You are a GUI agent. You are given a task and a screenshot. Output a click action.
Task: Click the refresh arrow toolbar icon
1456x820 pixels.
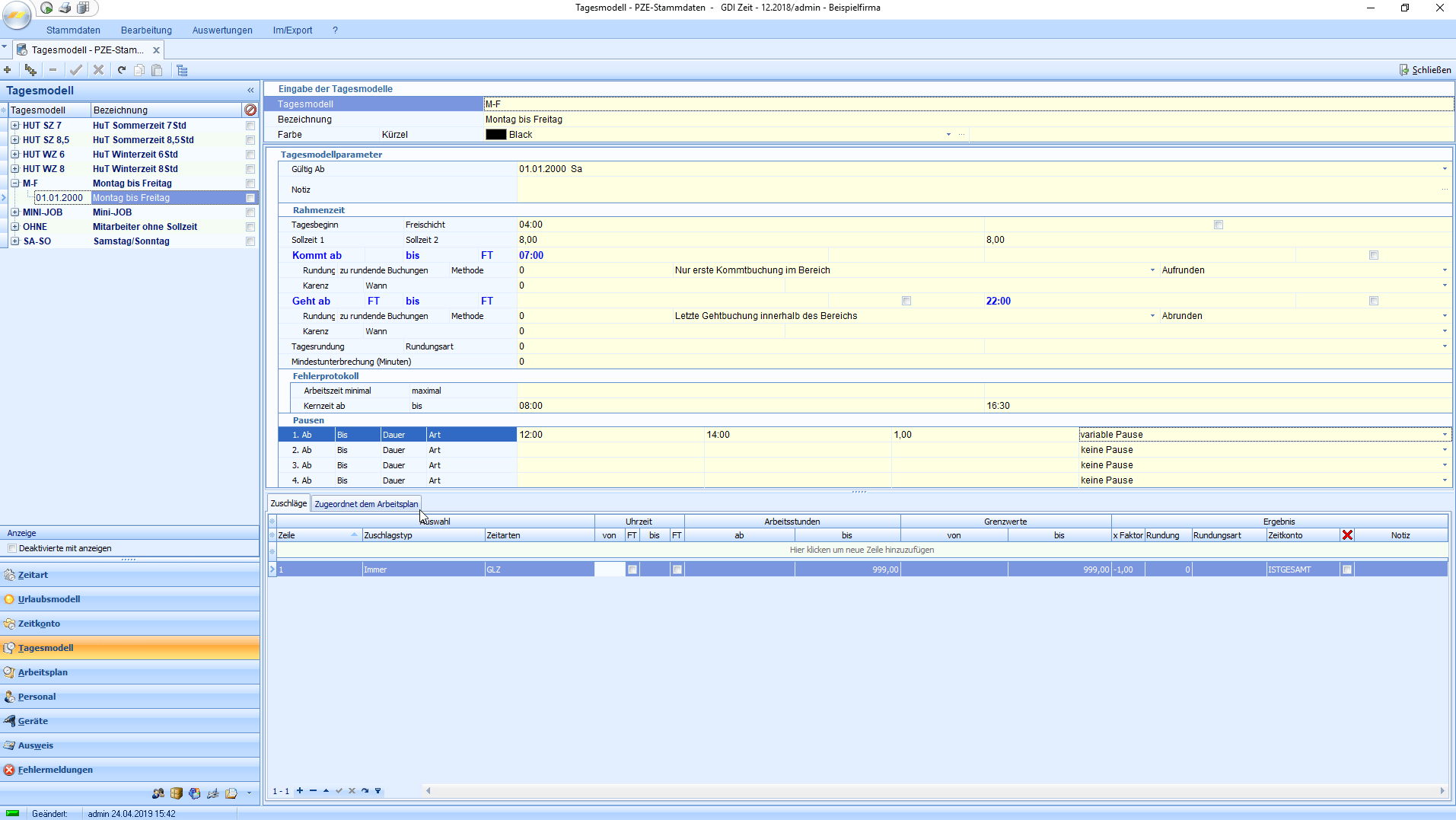(x=121, y=70)
